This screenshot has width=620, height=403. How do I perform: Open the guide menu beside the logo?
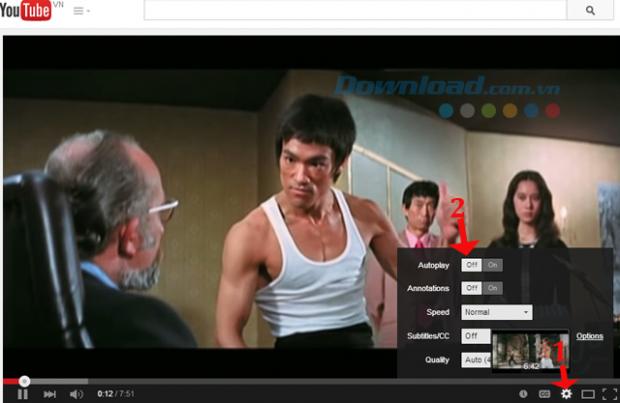coord(82,11)
